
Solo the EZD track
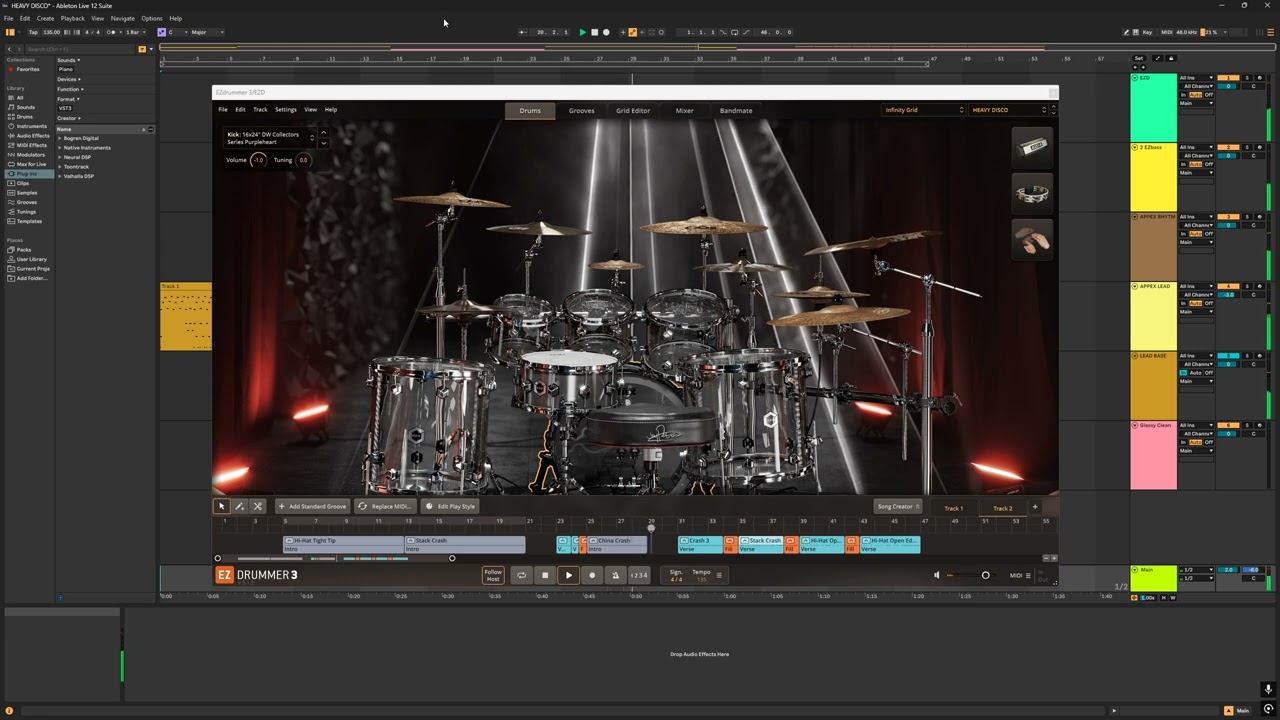click(1248, 77)
